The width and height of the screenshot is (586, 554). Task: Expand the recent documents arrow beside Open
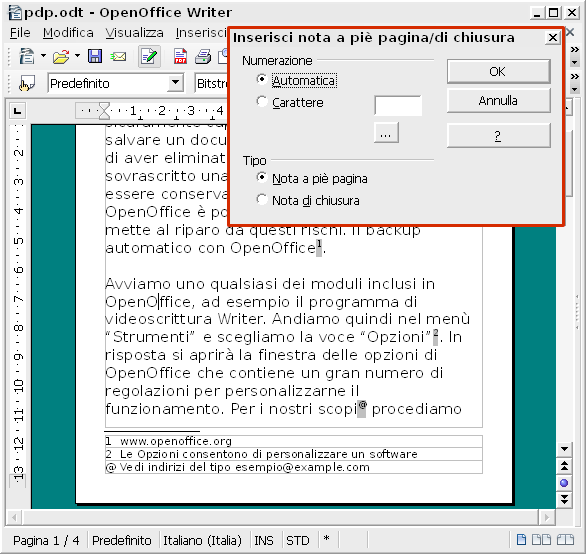coord(77,56)
